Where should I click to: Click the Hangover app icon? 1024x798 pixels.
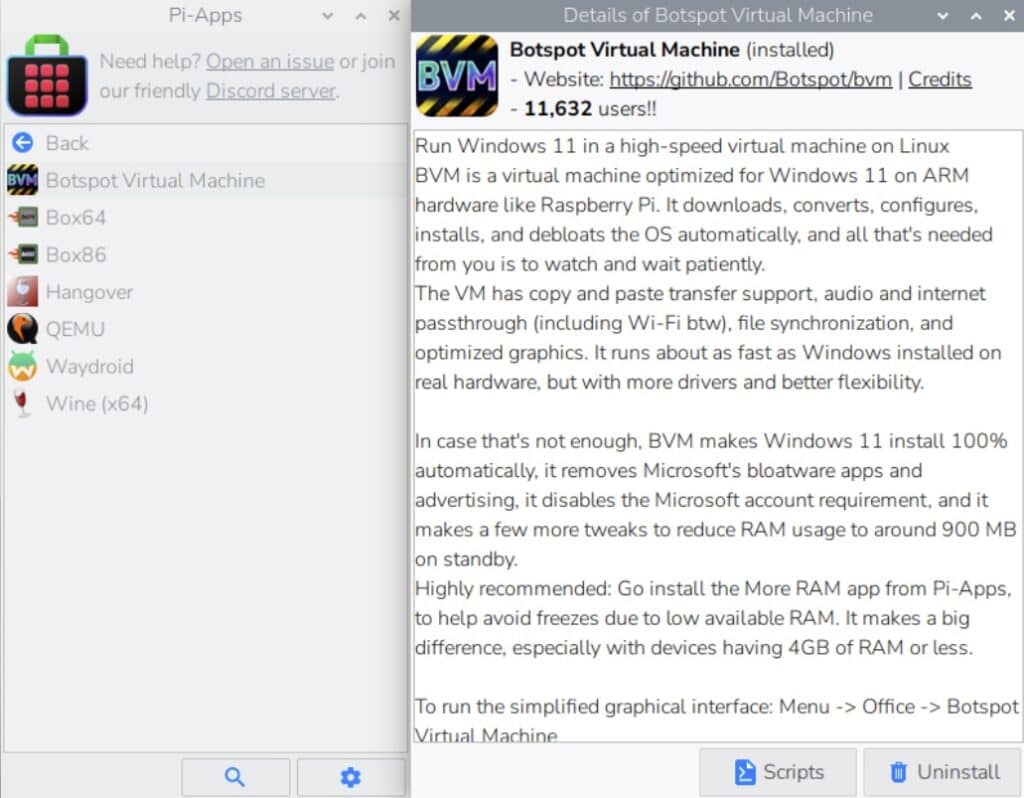pos(22,292)
